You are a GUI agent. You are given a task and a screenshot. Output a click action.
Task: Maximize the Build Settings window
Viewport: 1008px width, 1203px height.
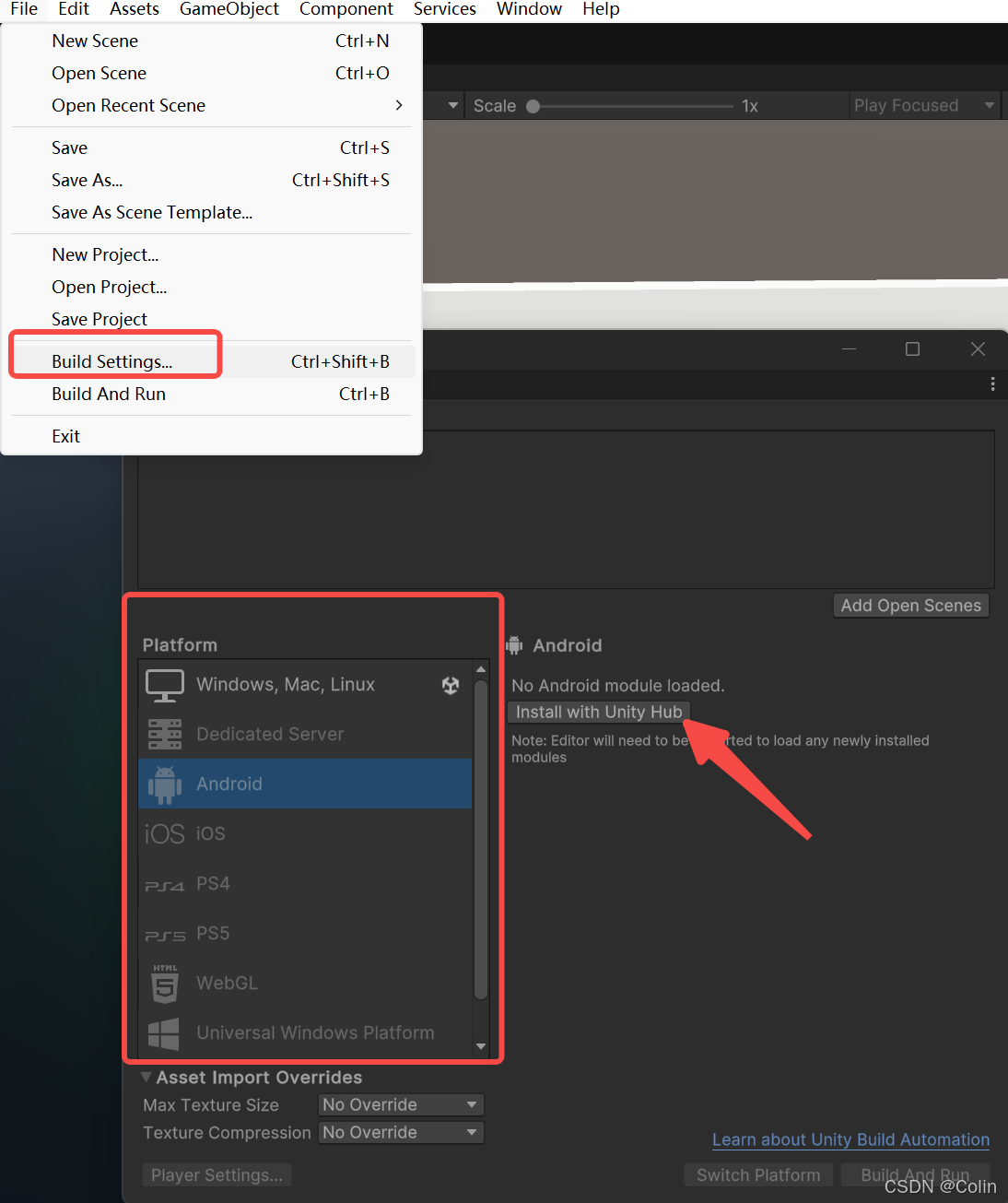tap(912, 348)
